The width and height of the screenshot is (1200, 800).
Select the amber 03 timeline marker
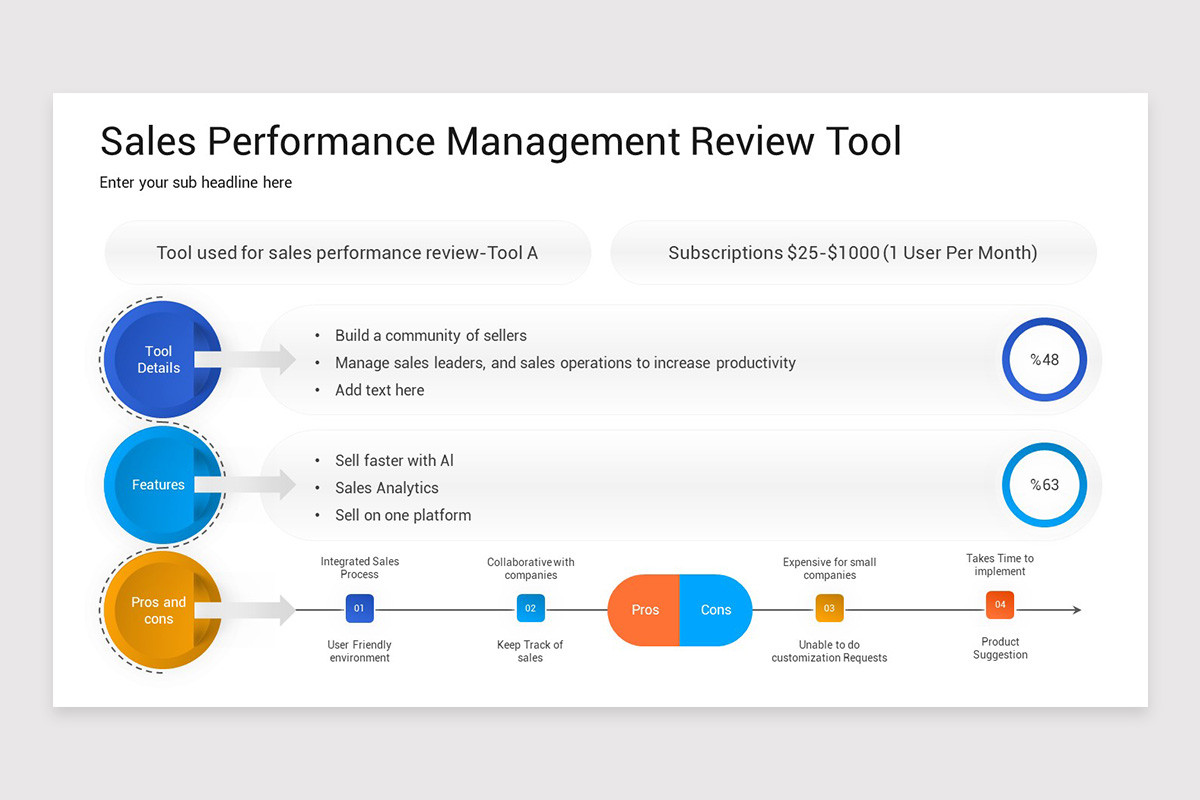[x=829, y=608]
